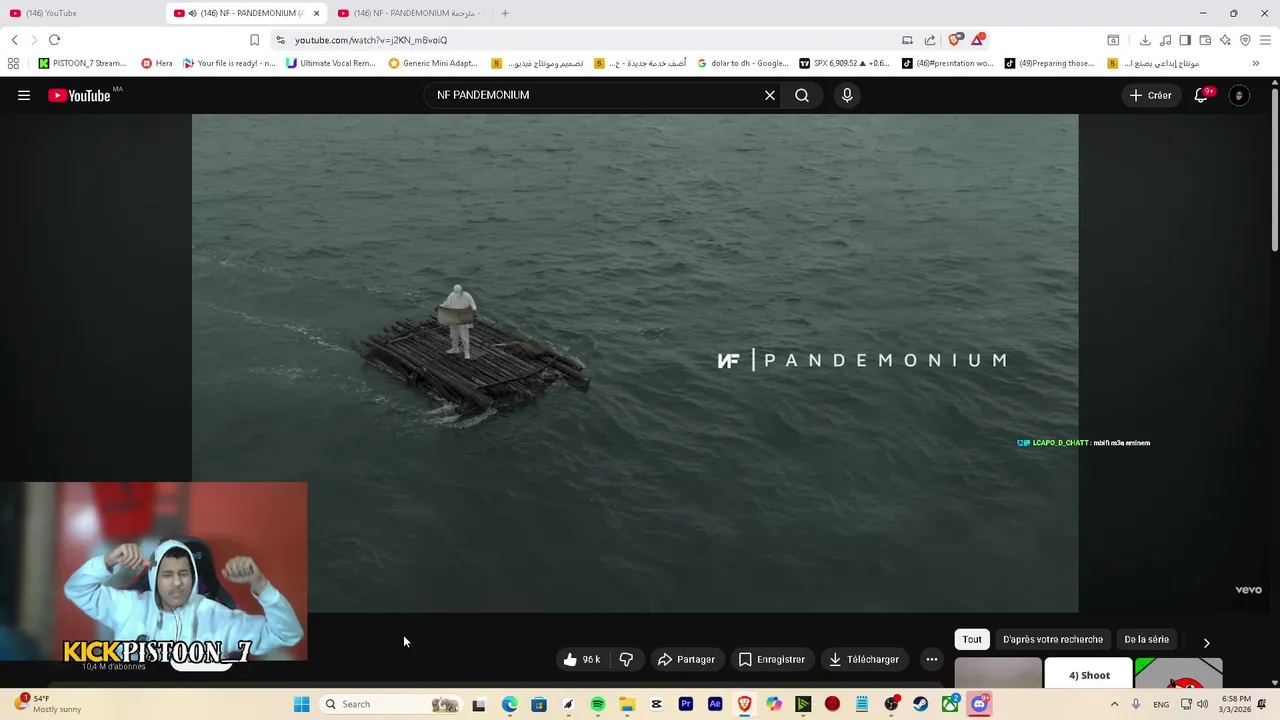Viewport: 1280px width, 720px height.
Task: Open the YouTube notifications bell
Action: (1202, 95)
